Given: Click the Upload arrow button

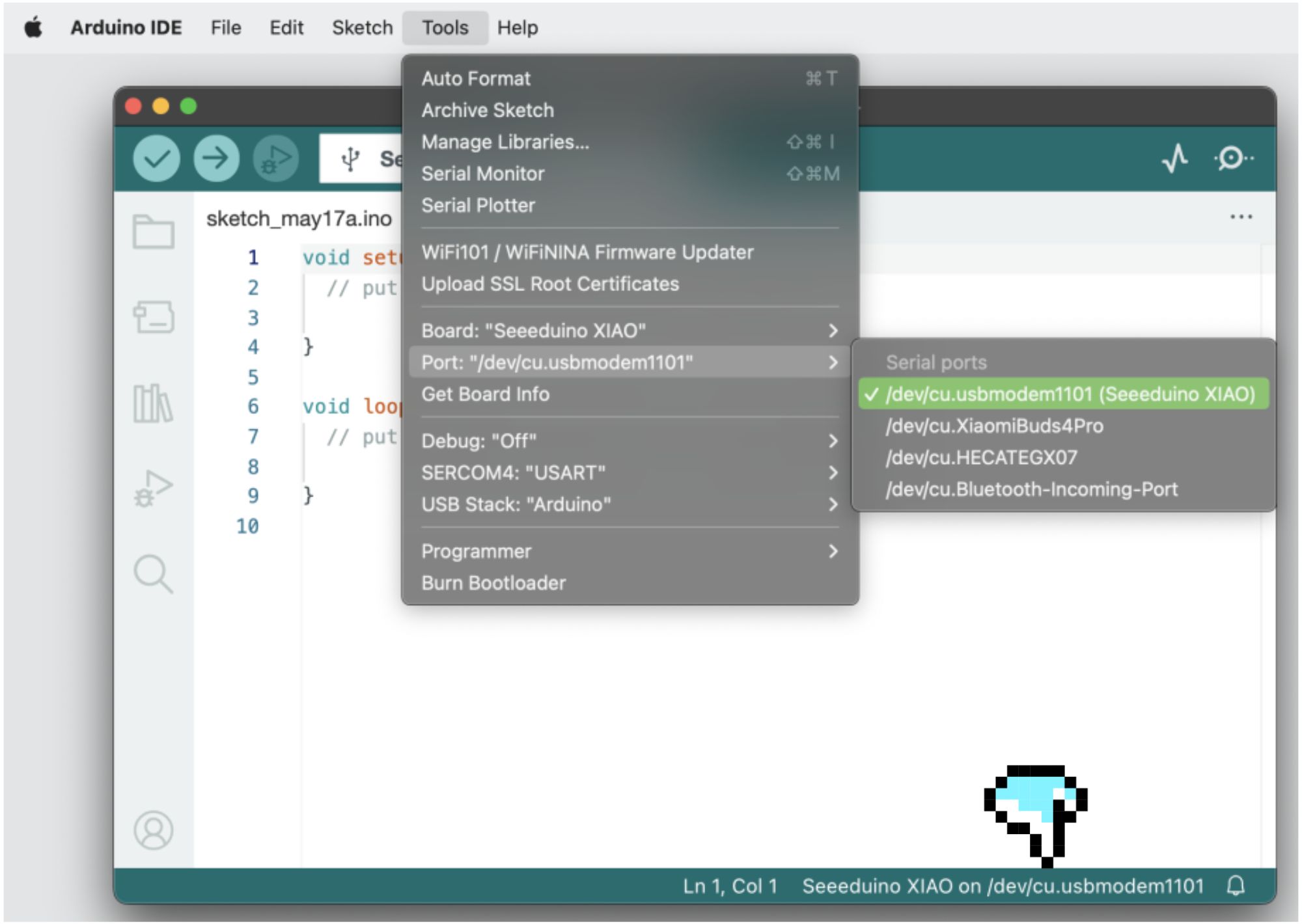Looking at the screenshot, I should tap(216, 158).
